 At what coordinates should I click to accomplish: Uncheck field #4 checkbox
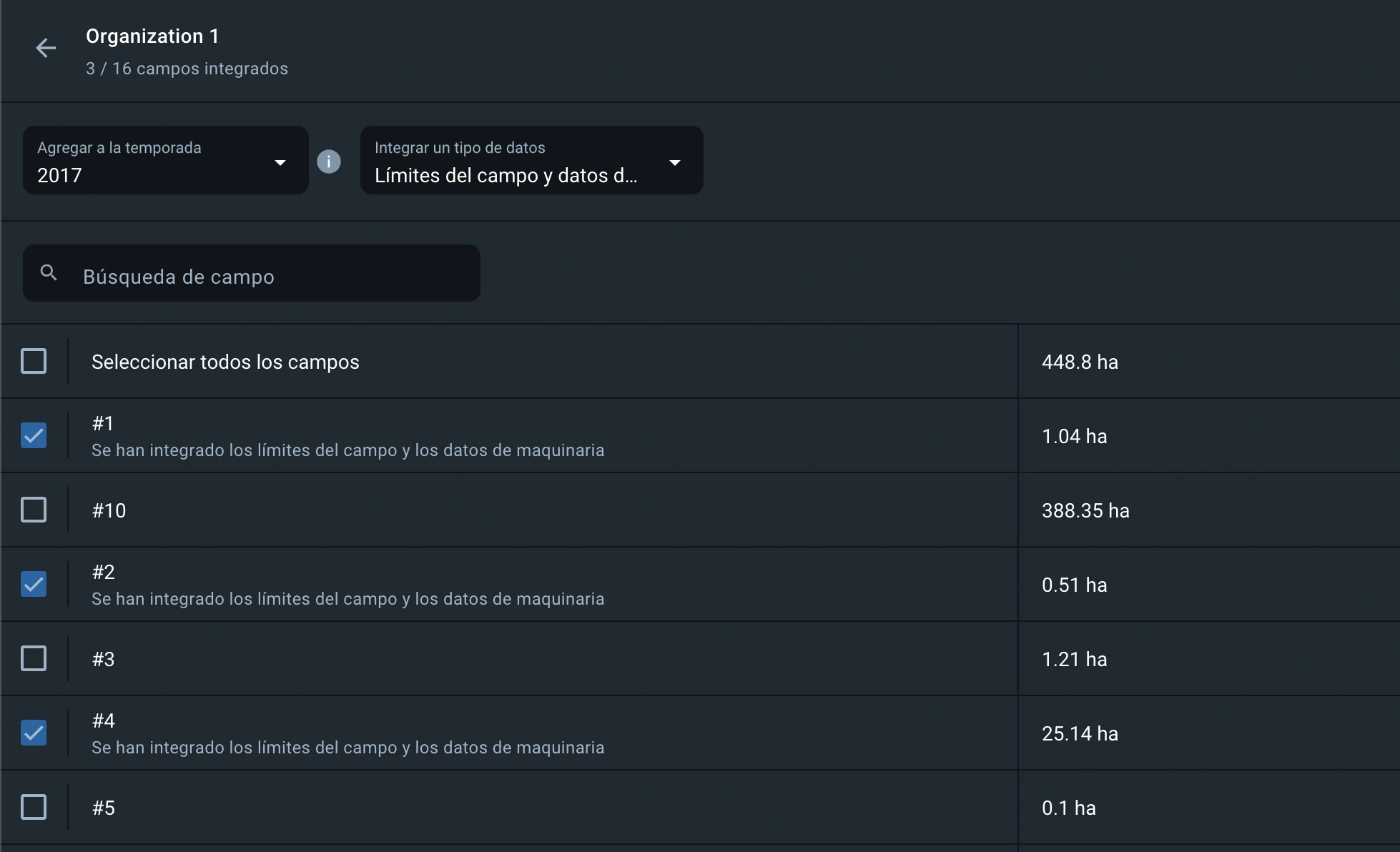[34, 733]
